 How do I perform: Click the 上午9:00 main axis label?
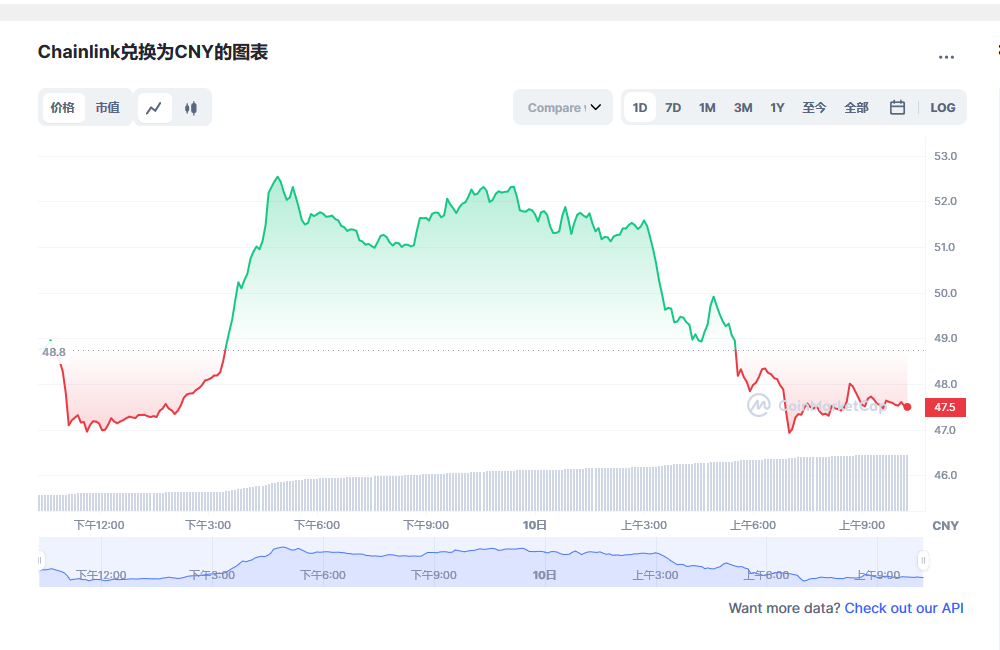(862, 525)
